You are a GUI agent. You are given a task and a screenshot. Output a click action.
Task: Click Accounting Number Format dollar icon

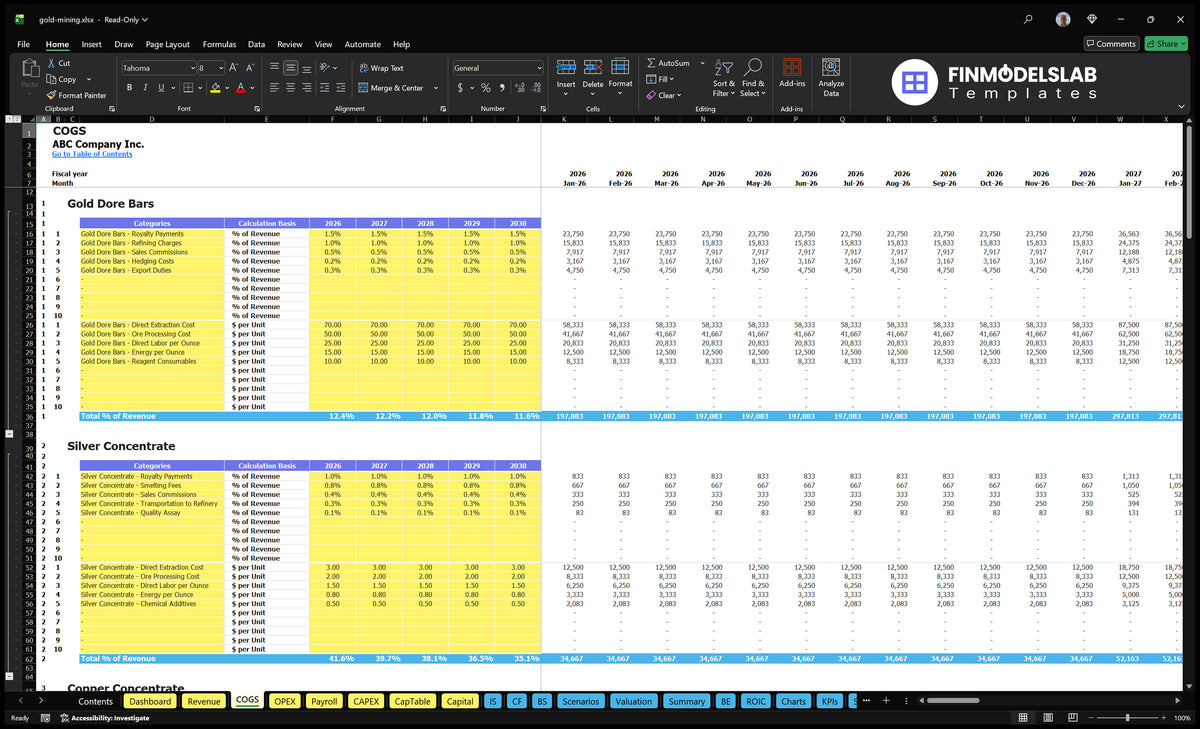[x=460, y=88]
